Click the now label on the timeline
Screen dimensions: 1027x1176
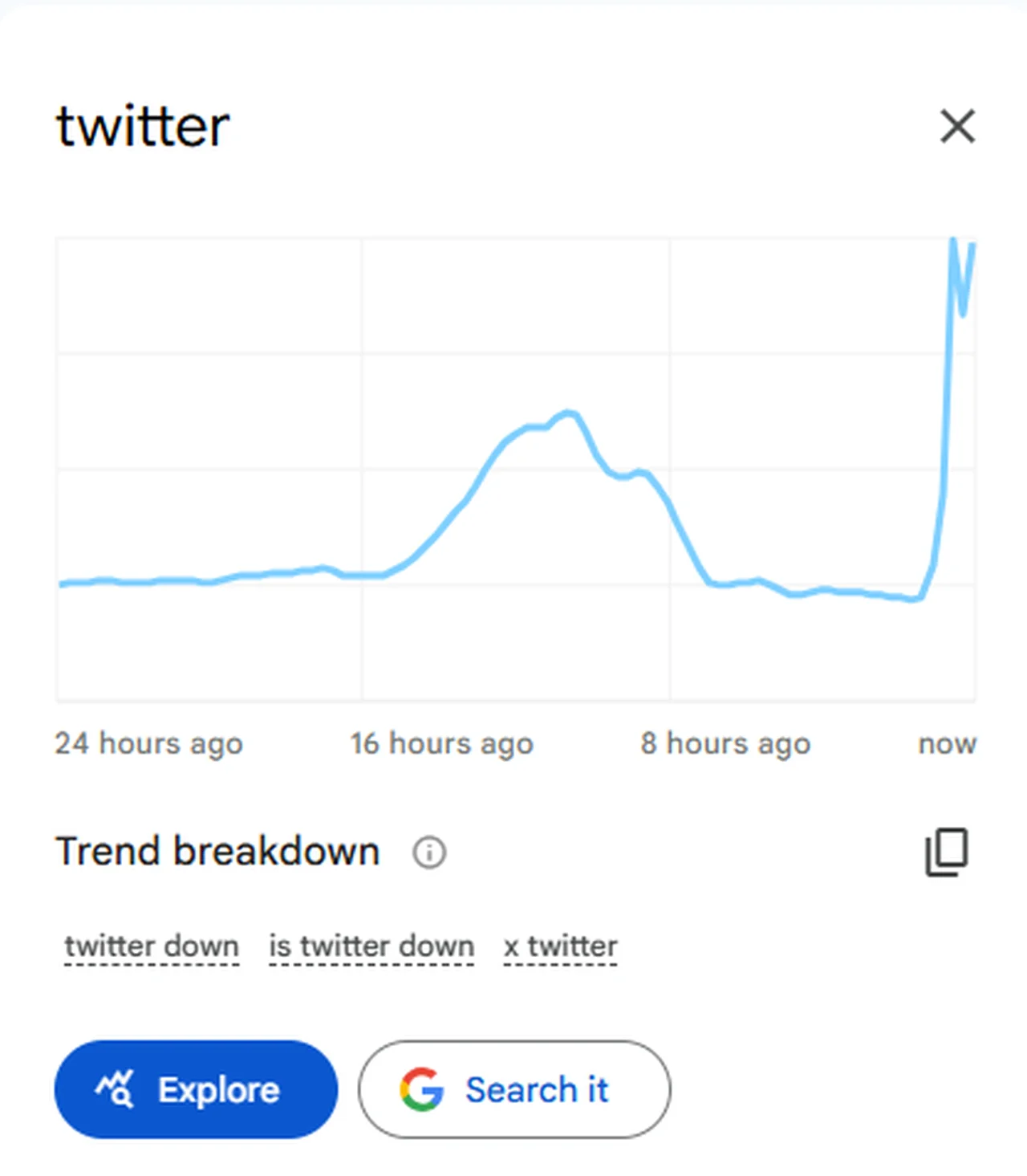pyautogui.click(x=947, y=743)
